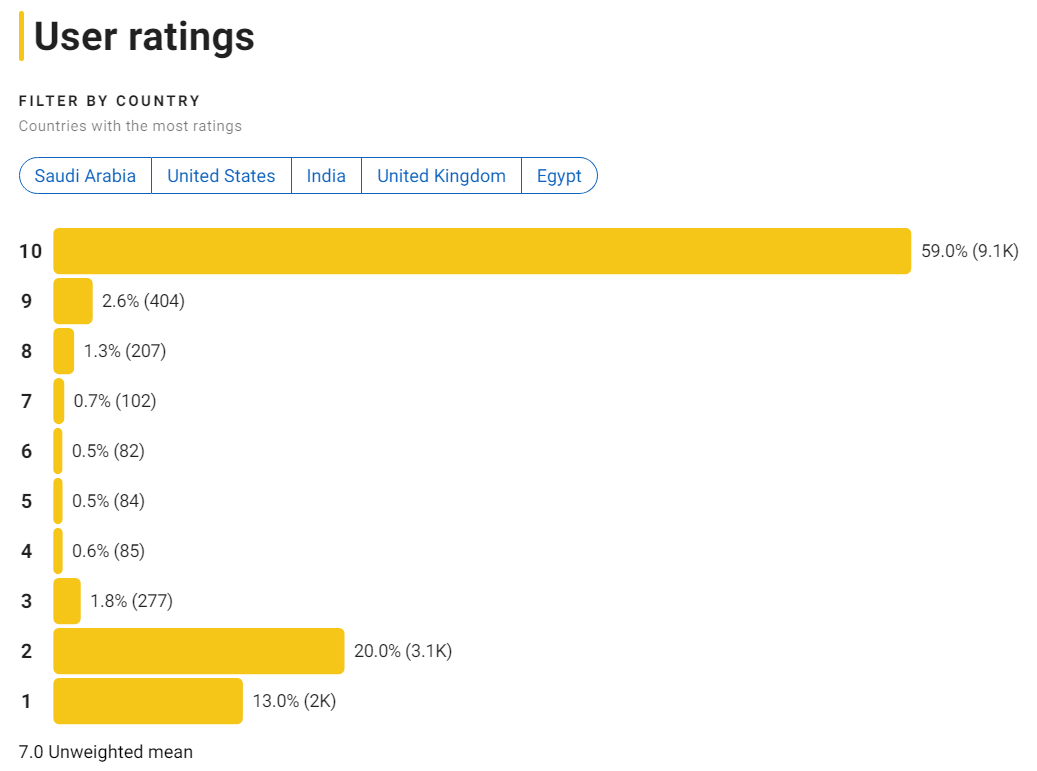Select the rating 3 bar
The image size is (1037, 771).
coord(67,601)
